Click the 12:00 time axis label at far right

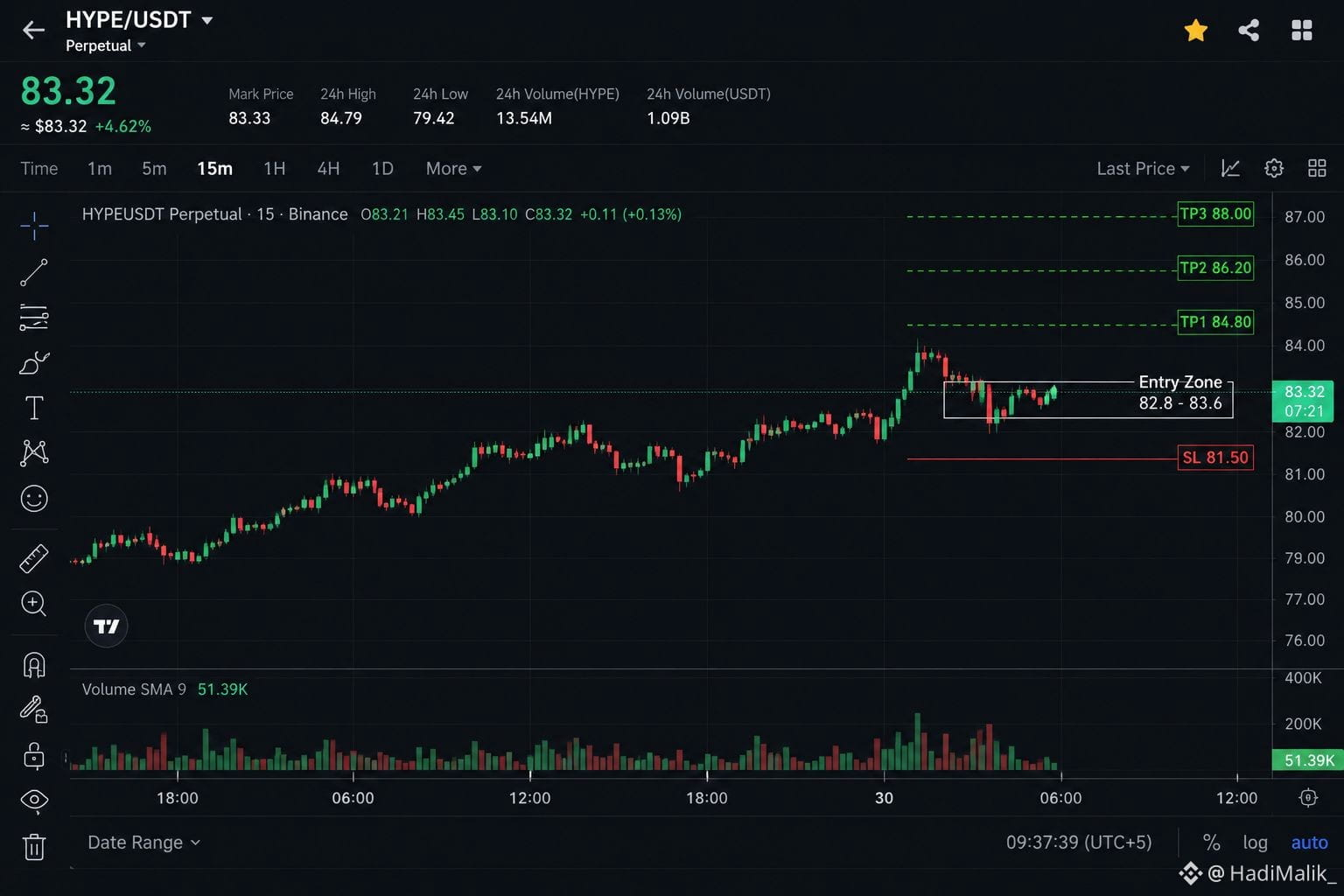pyautogui.click(x=1236, y=798)
